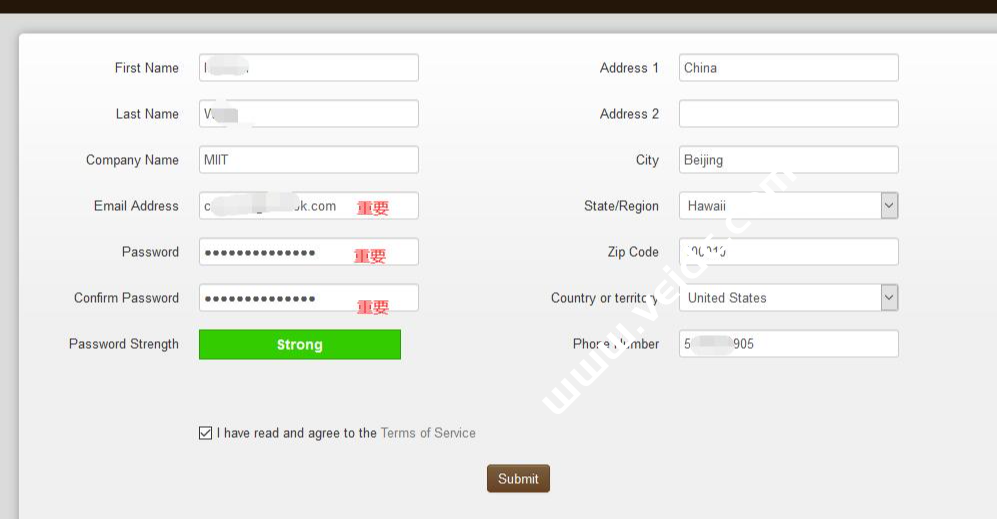This screenshot has width=997, height=519.
Task: Click the Address 1 field containing China
Action: point(788,68)
